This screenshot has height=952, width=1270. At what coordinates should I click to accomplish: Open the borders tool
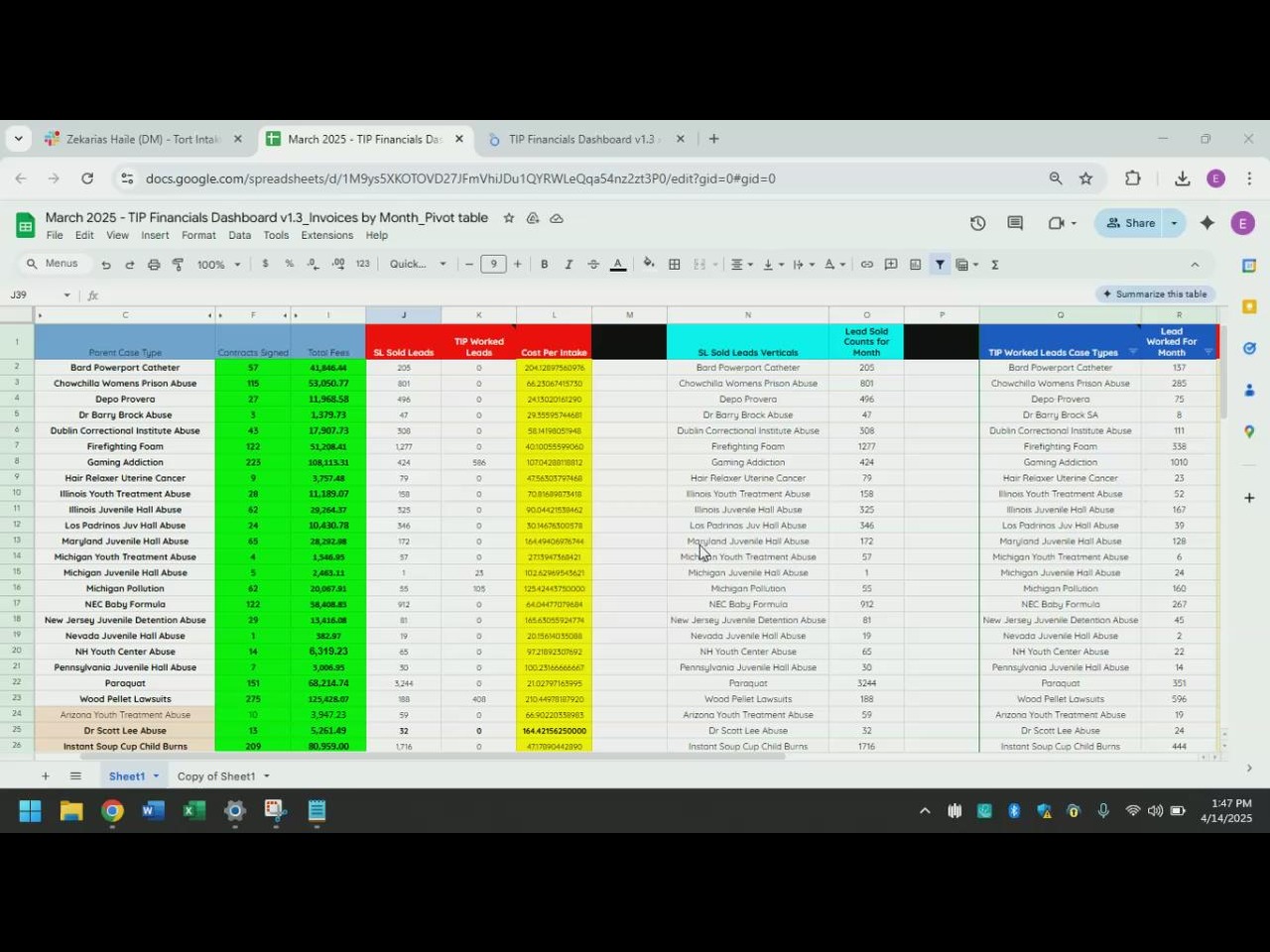point(675,264)
